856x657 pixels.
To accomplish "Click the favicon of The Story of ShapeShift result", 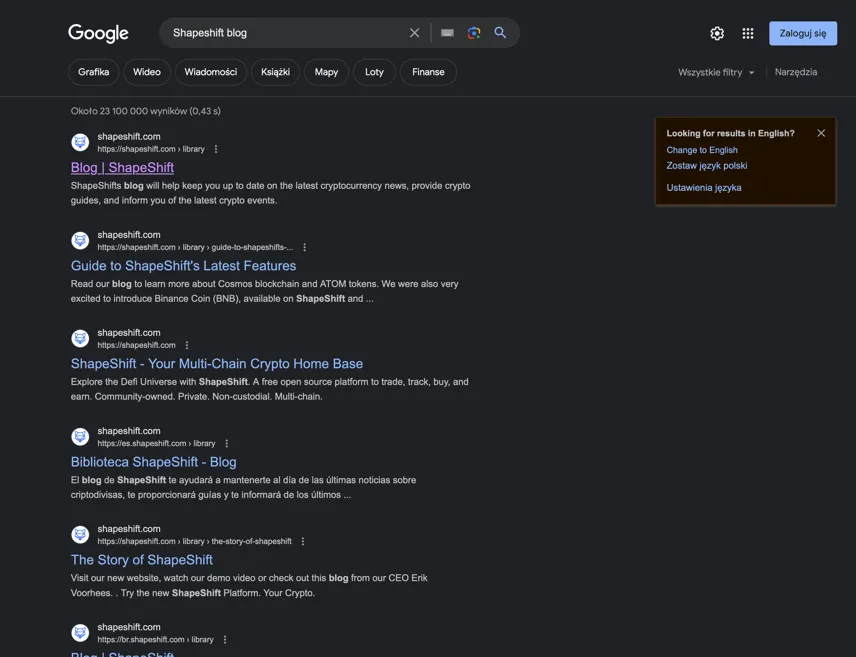I will pos(80,535).
